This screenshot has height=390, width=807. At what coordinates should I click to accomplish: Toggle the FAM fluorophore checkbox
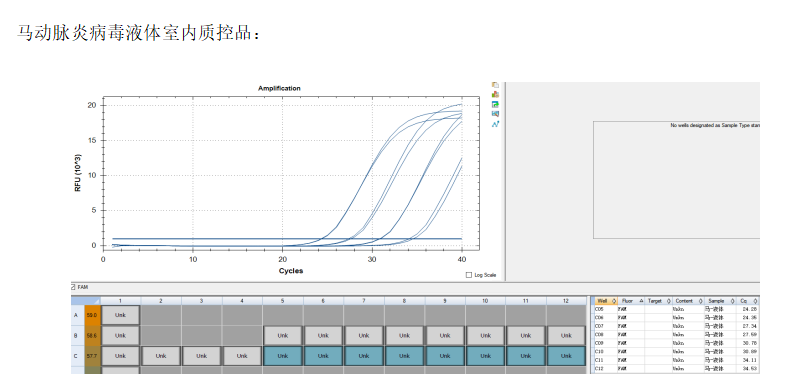pyautogui.click(x=73, y=287)
